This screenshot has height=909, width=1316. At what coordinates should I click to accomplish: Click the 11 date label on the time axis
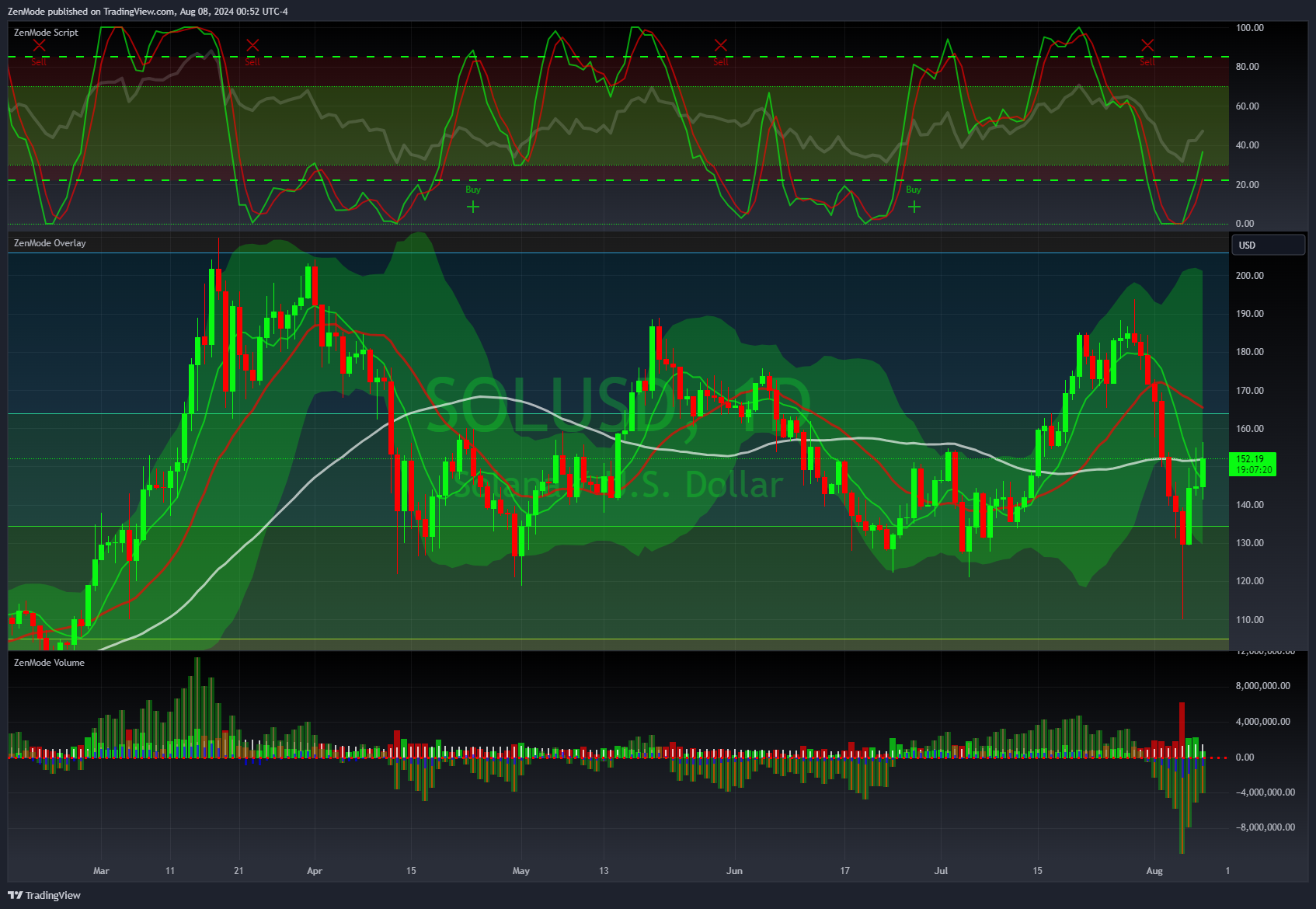(170, 871)
